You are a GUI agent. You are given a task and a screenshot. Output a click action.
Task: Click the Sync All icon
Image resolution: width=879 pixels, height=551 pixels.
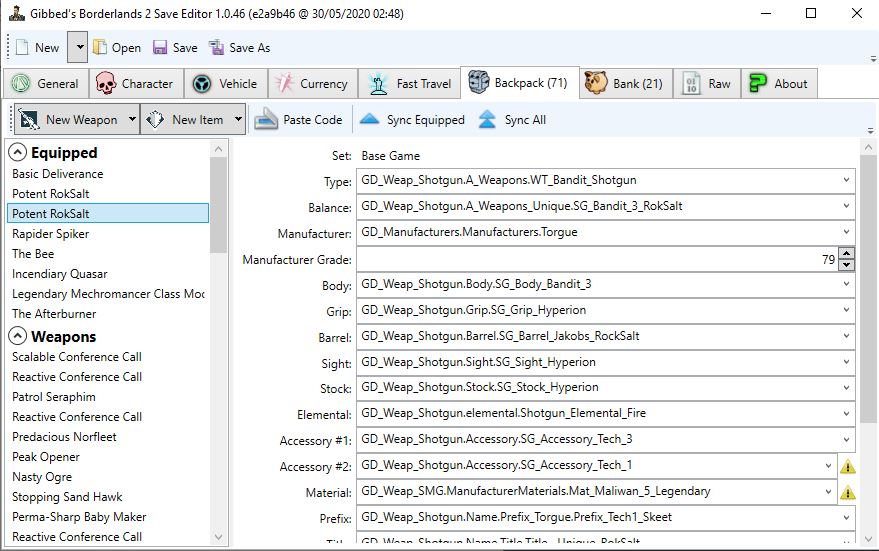pyautogui.click(x=487, y=119)
